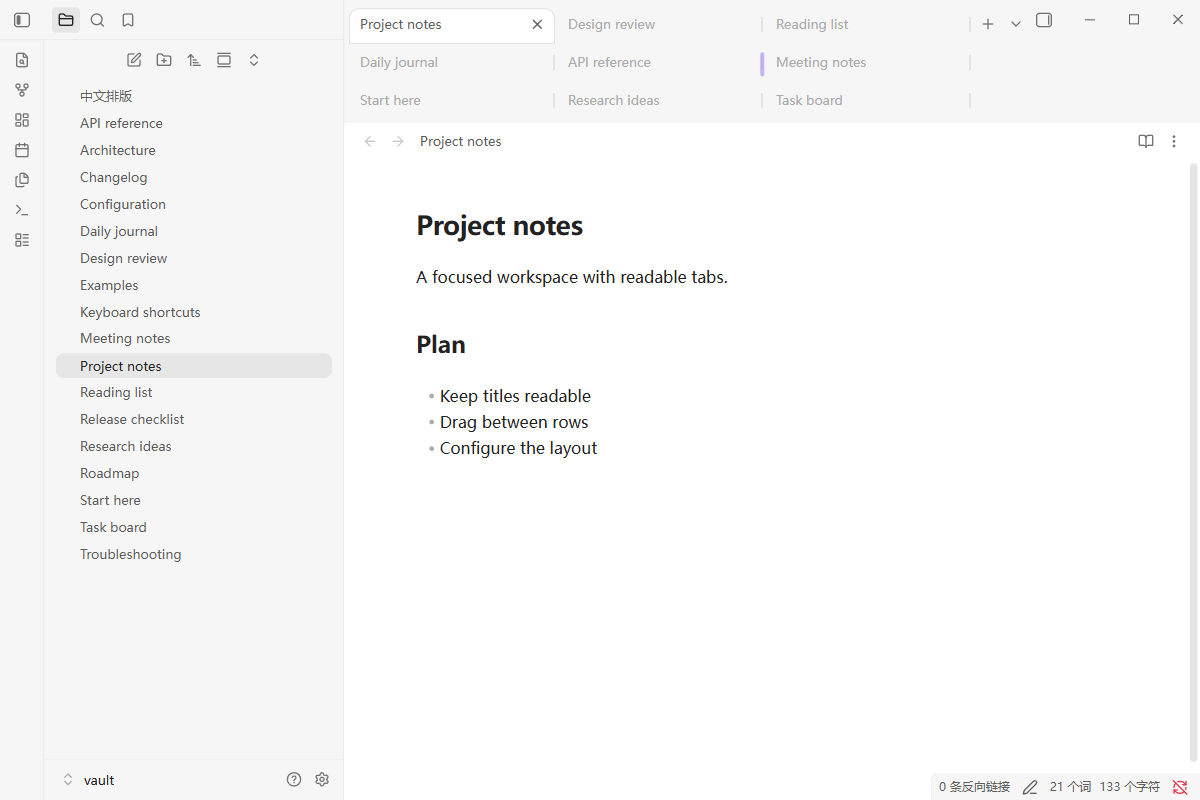
Task: Click the 21 个词 word count
Action: (1070, 787)
